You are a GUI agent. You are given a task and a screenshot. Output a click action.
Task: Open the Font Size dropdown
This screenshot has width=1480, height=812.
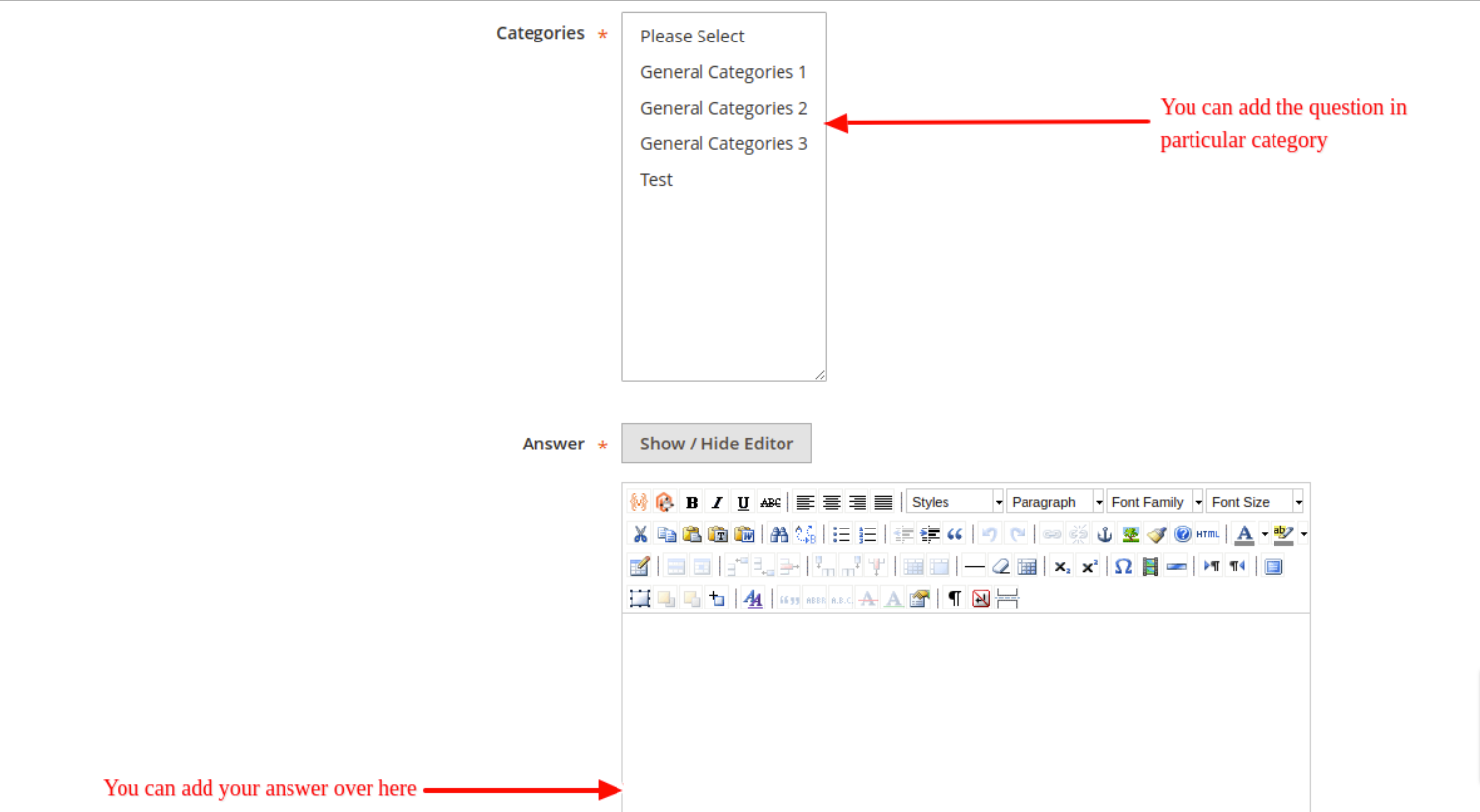pos(1255,502)
